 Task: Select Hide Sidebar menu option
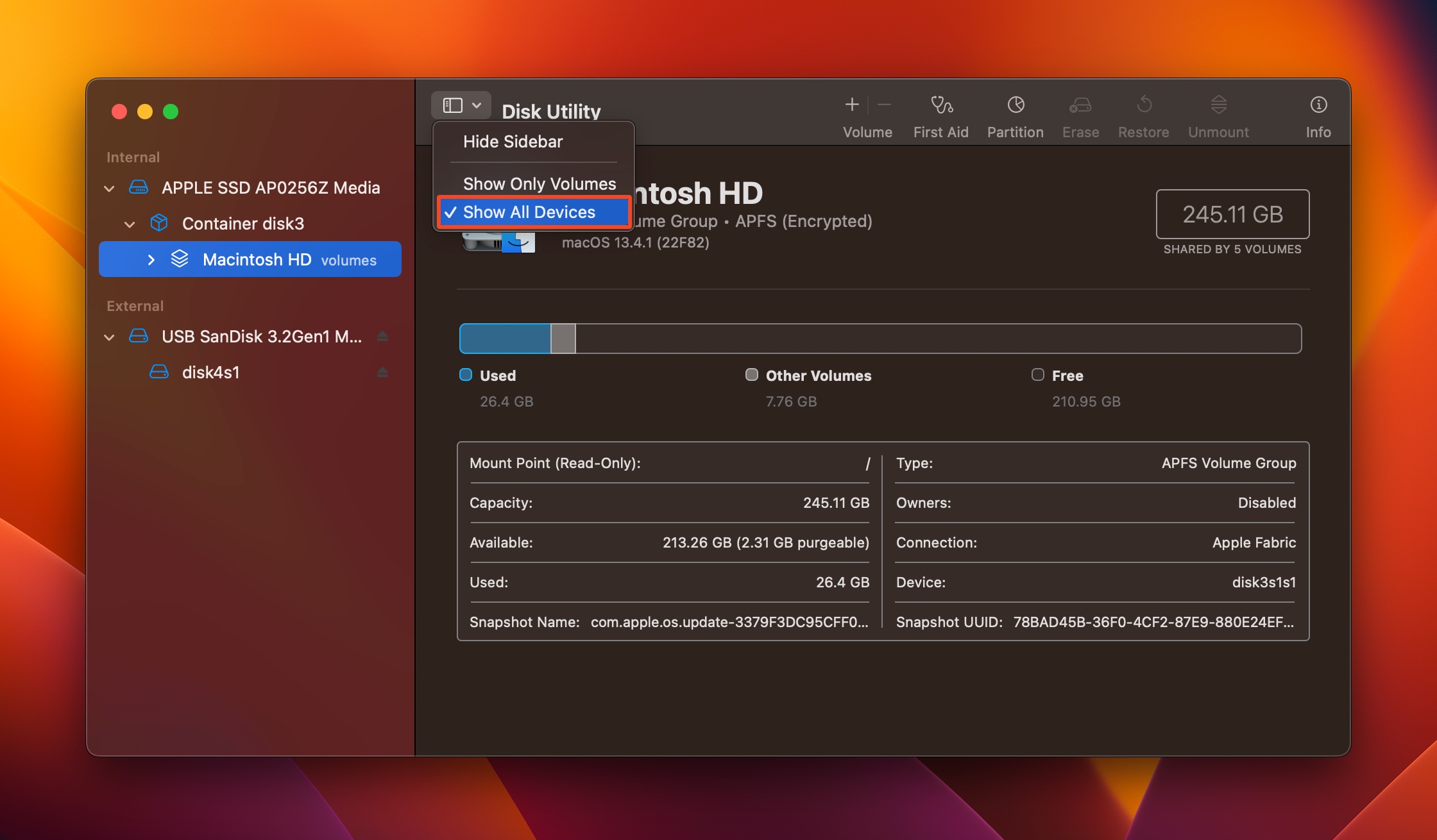point(513,140)
